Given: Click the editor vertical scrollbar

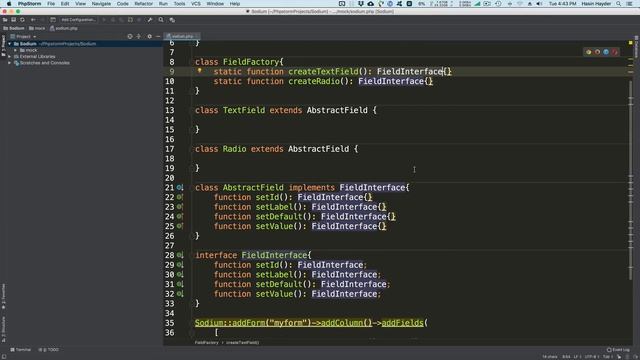Looking at the screenshot, I should point(631,180).
